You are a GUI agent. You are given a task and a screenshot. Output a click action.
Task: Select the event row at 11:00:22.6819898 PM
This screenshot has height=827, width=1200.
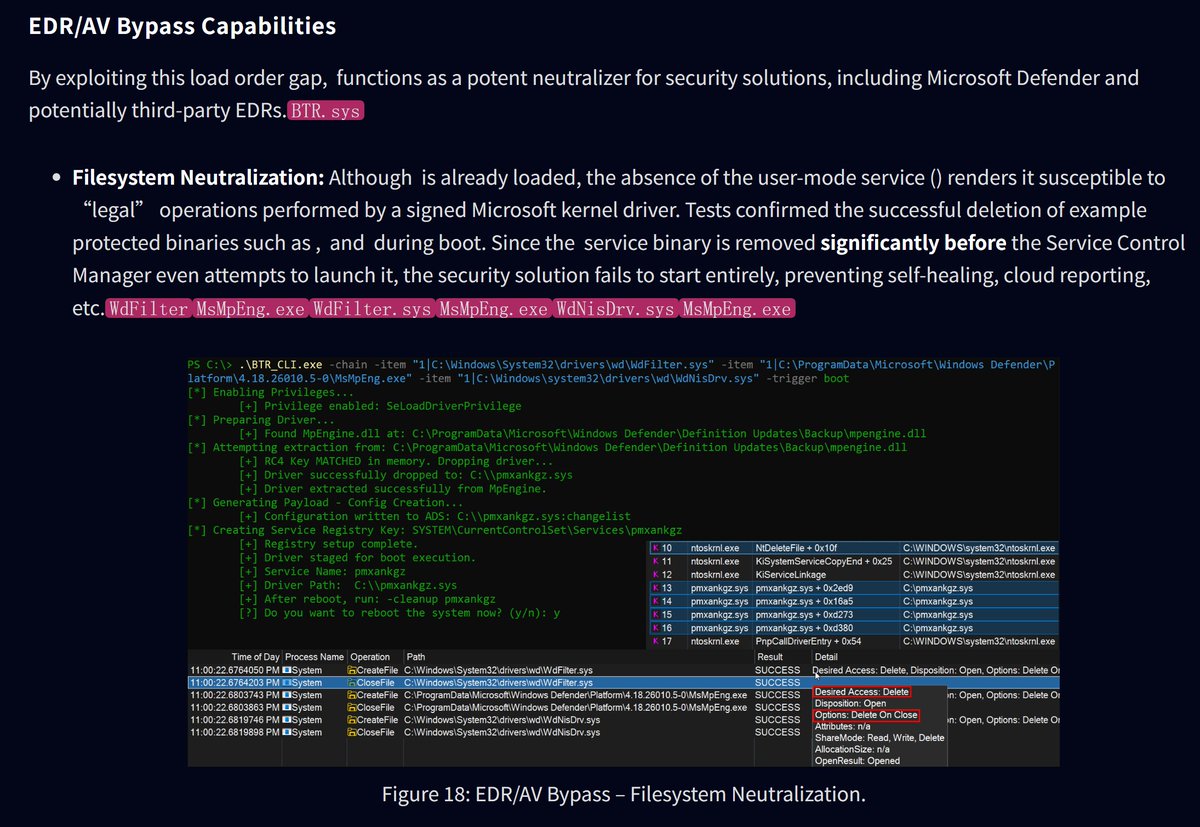point(622,732)
